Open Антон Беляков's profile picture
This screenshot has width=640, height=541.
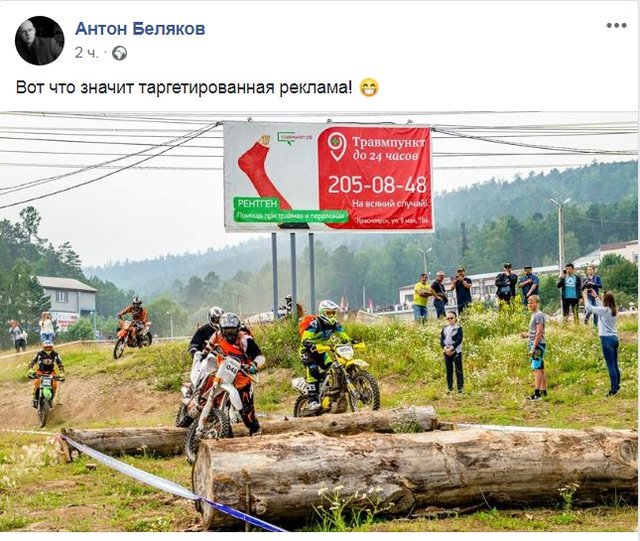click(40, 40)
